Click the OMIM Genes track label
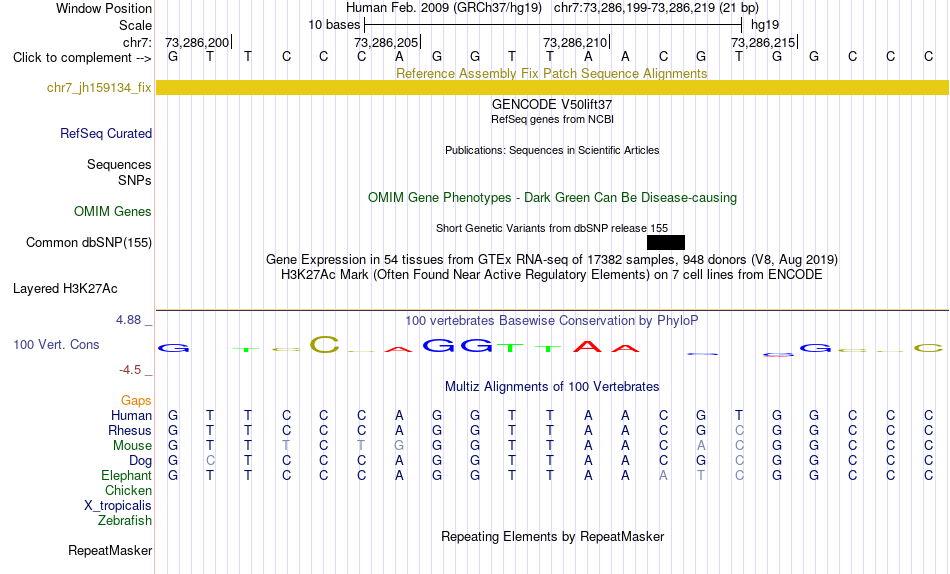The height and width of the screenshot is (574, 950). coord(113,212)
